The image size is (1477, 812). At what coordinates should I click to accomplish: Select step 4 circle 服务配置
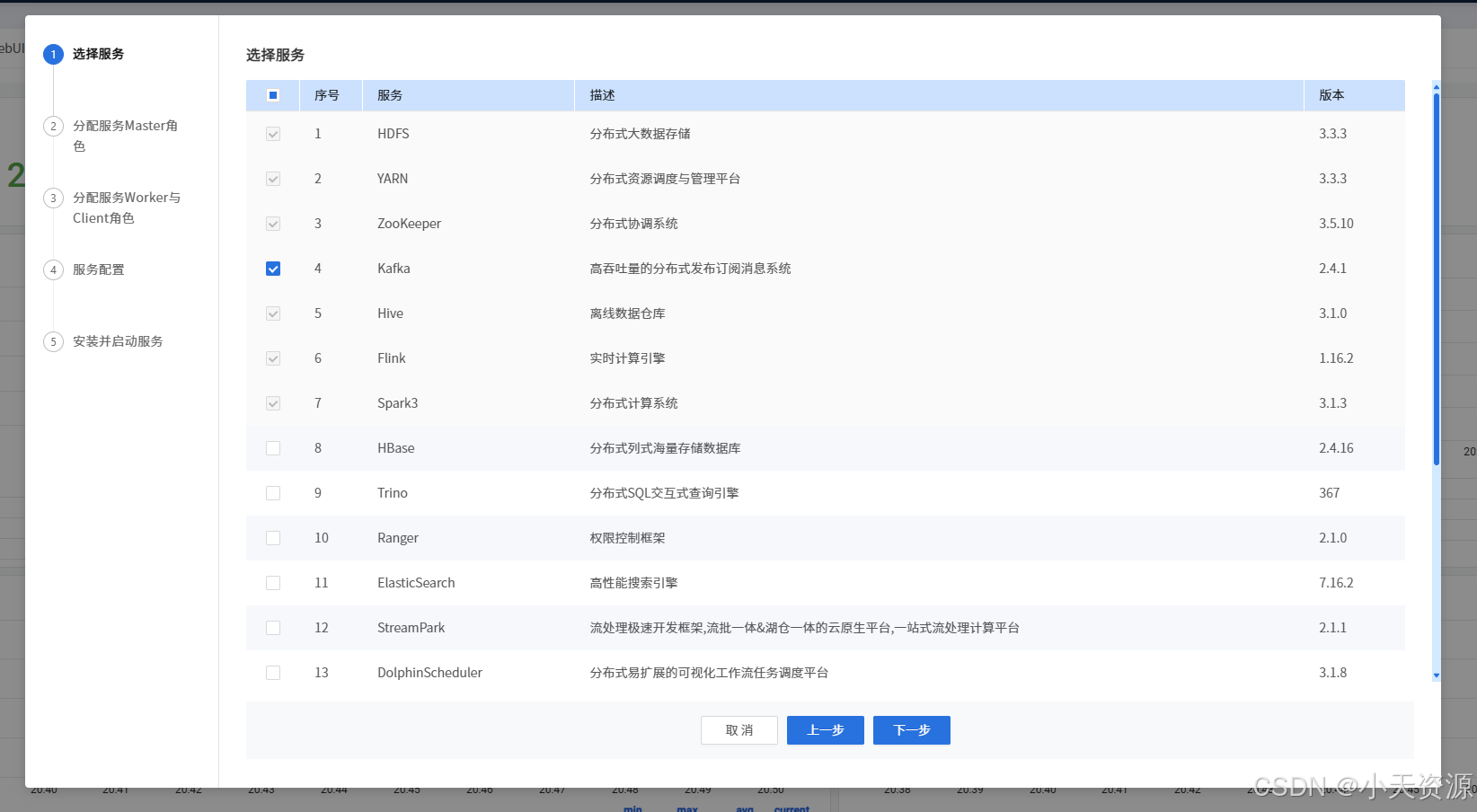click(x=53, y=269)
